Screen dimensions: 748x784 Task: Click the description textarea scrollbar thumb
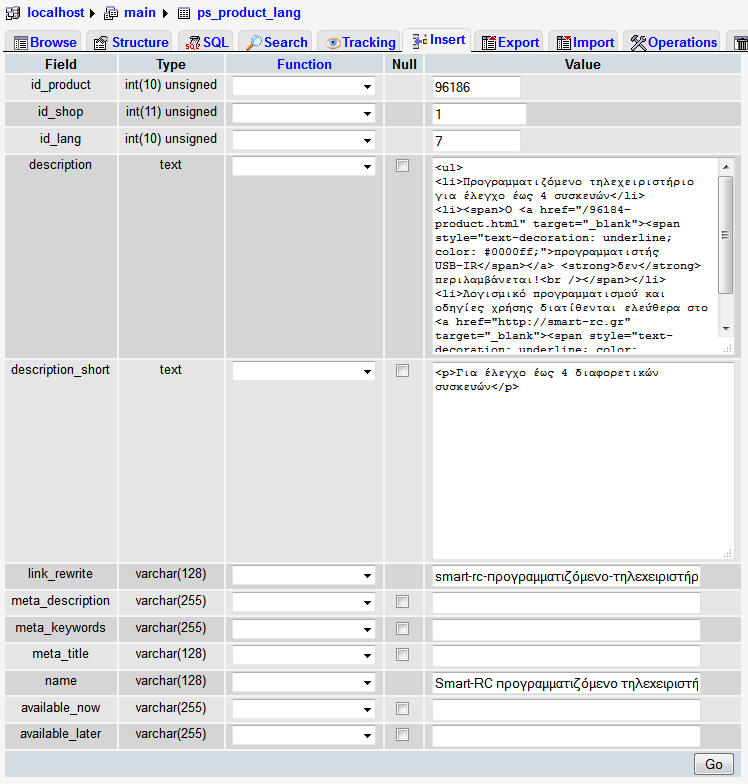coord(726,234)
